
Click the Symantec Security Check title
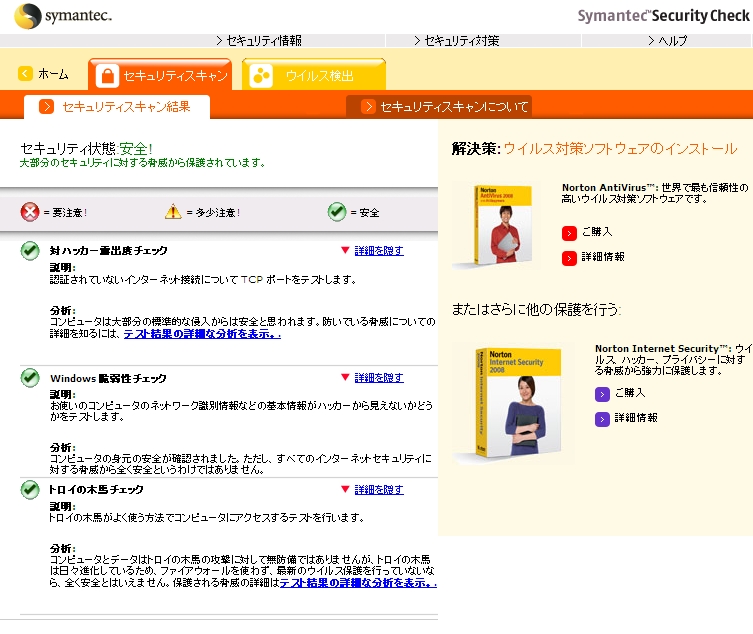(x=663, y=16)
